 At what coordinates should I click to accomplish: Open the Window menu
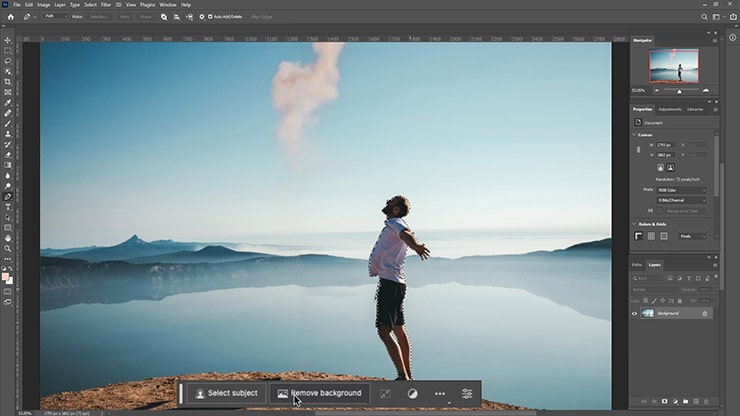168,5
